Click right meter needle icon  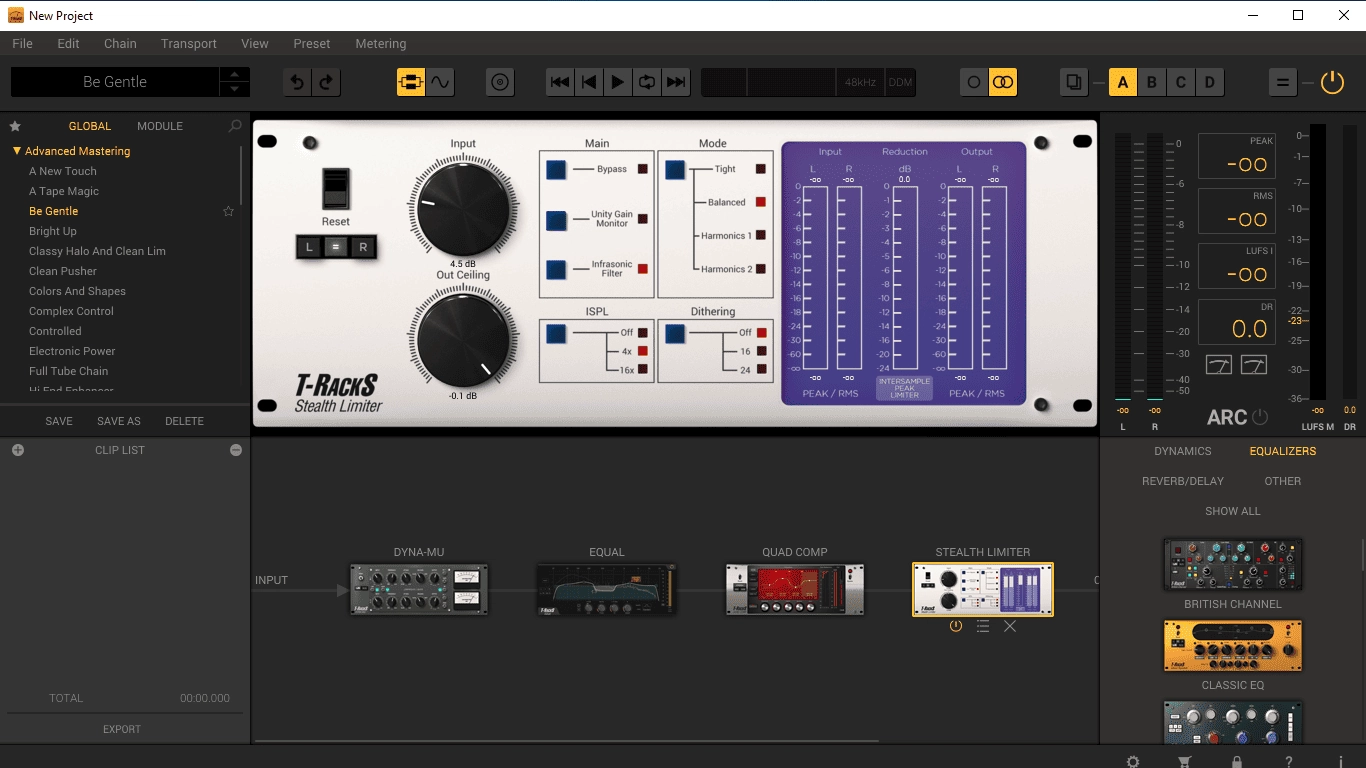(1253, 365)
